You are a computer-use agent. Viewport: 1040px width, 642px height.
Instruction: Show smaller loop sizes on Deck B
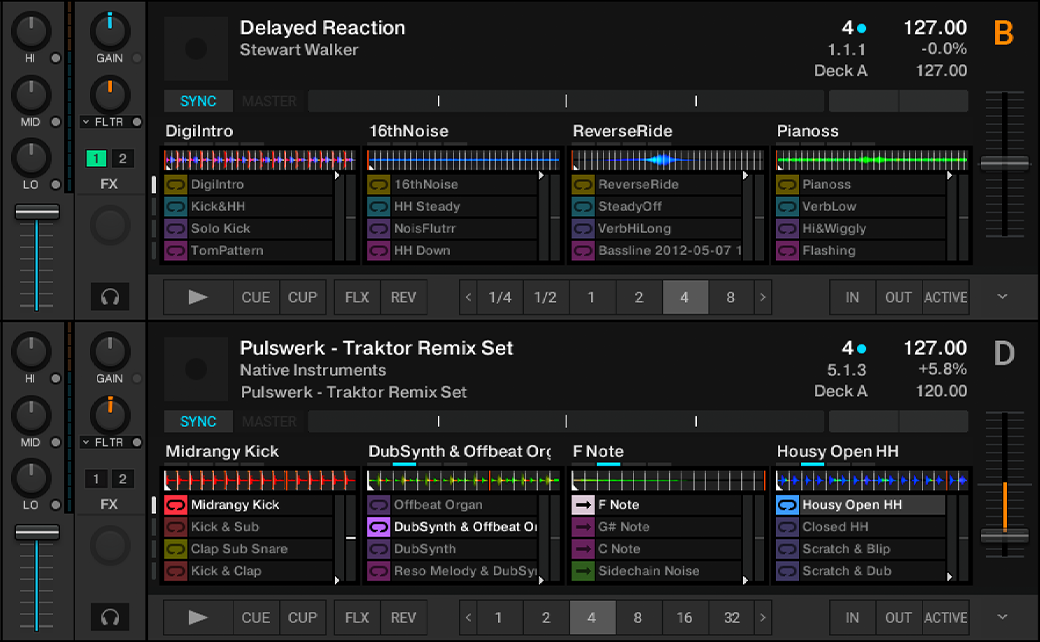point(468,297)
